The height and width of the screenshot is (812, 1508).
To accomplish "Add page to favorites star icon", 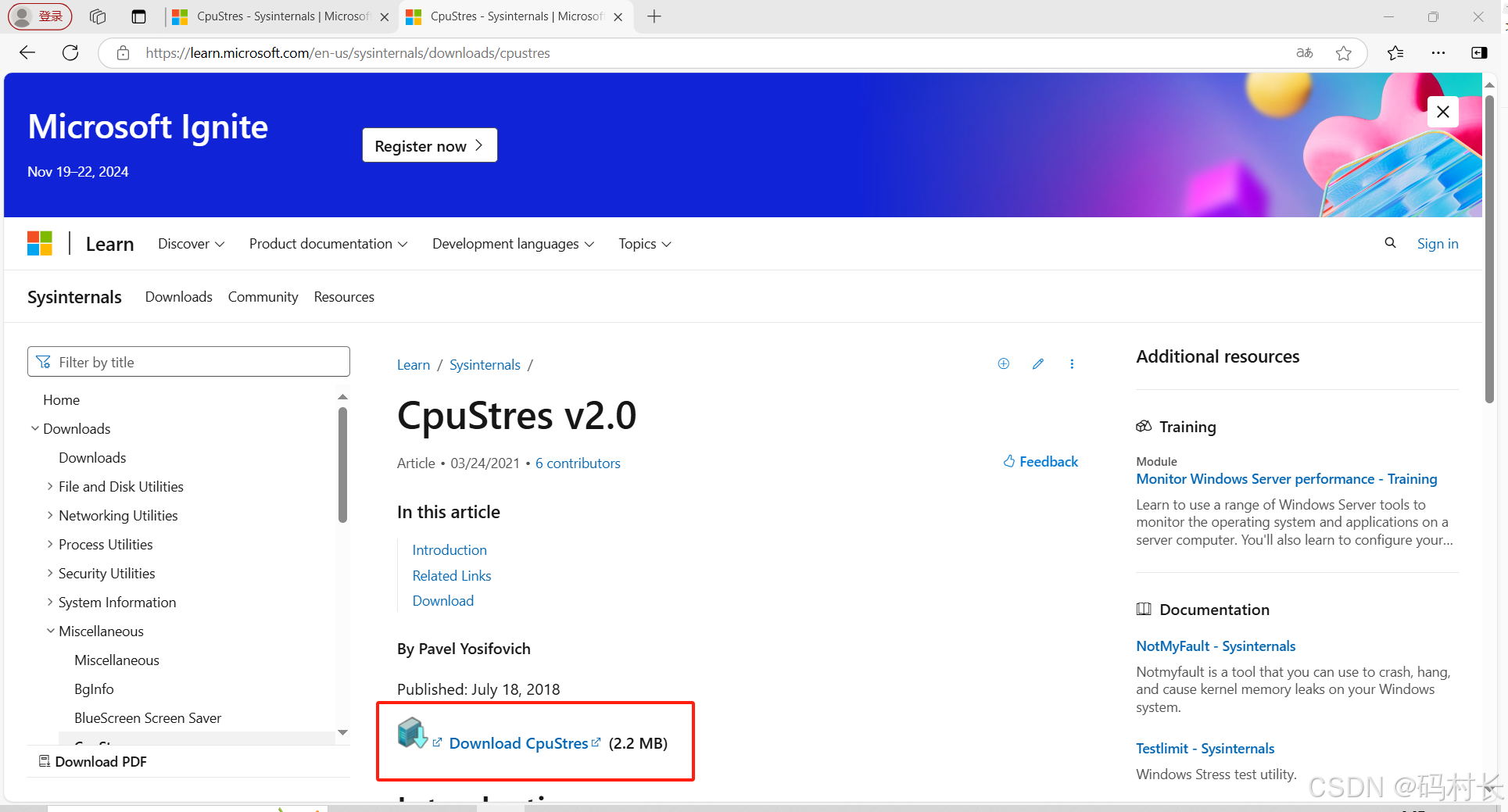I will click(1344, 53).
